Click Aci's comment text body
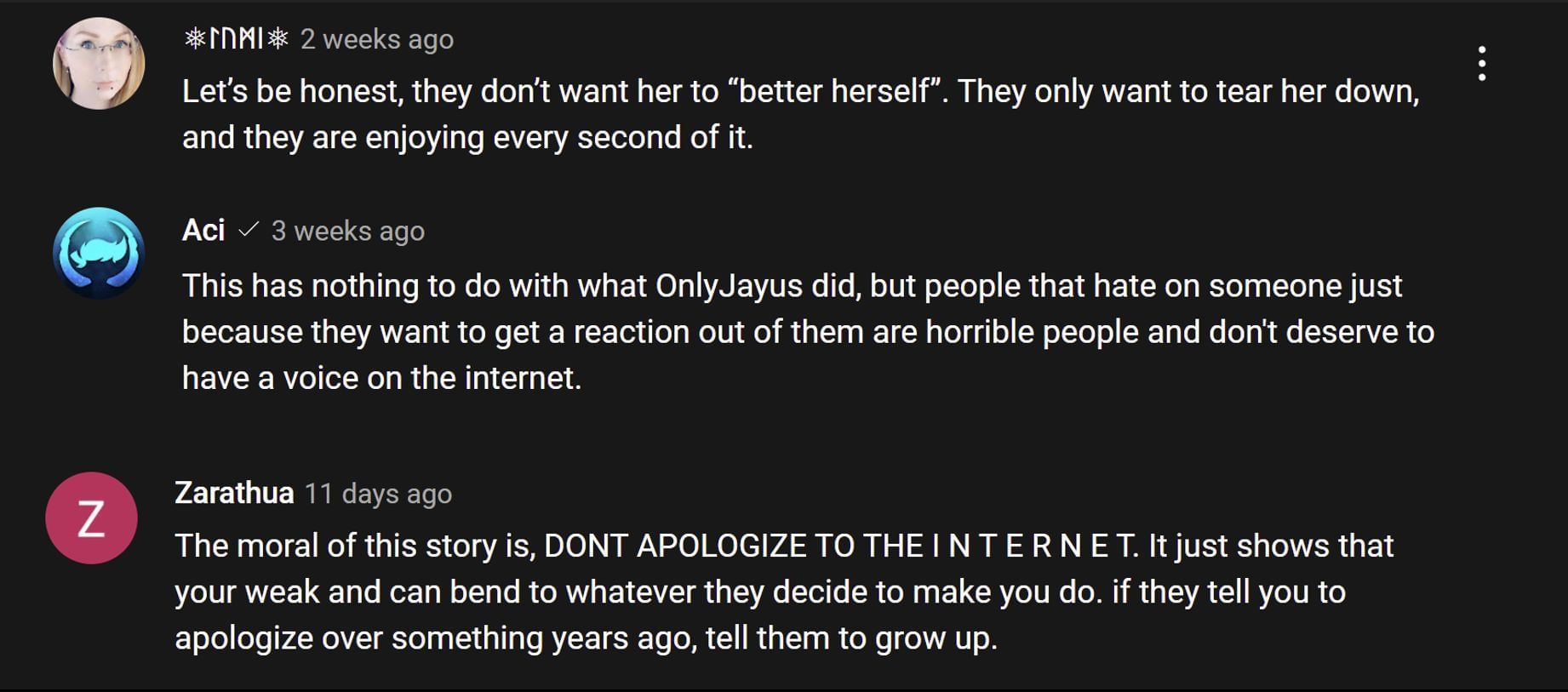 [766, 331]
